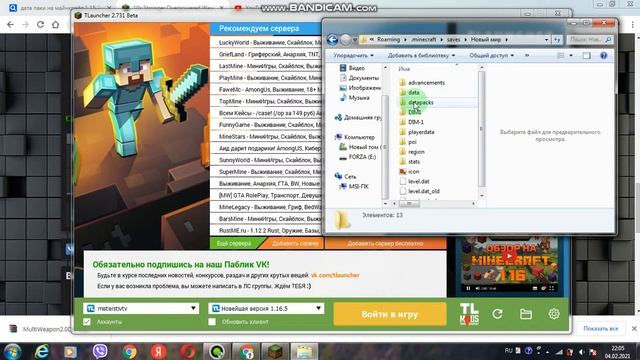Open Internet Explorer from the taskbar
Viewport: 640px width, 360px height.
(42, 351)
